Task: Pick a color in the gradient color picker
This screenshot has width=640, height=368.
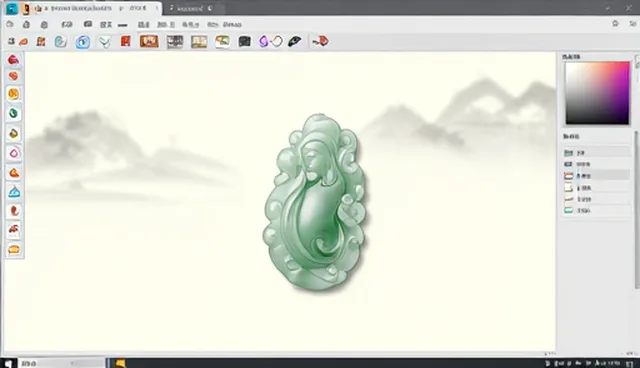Action: point(597,93)
